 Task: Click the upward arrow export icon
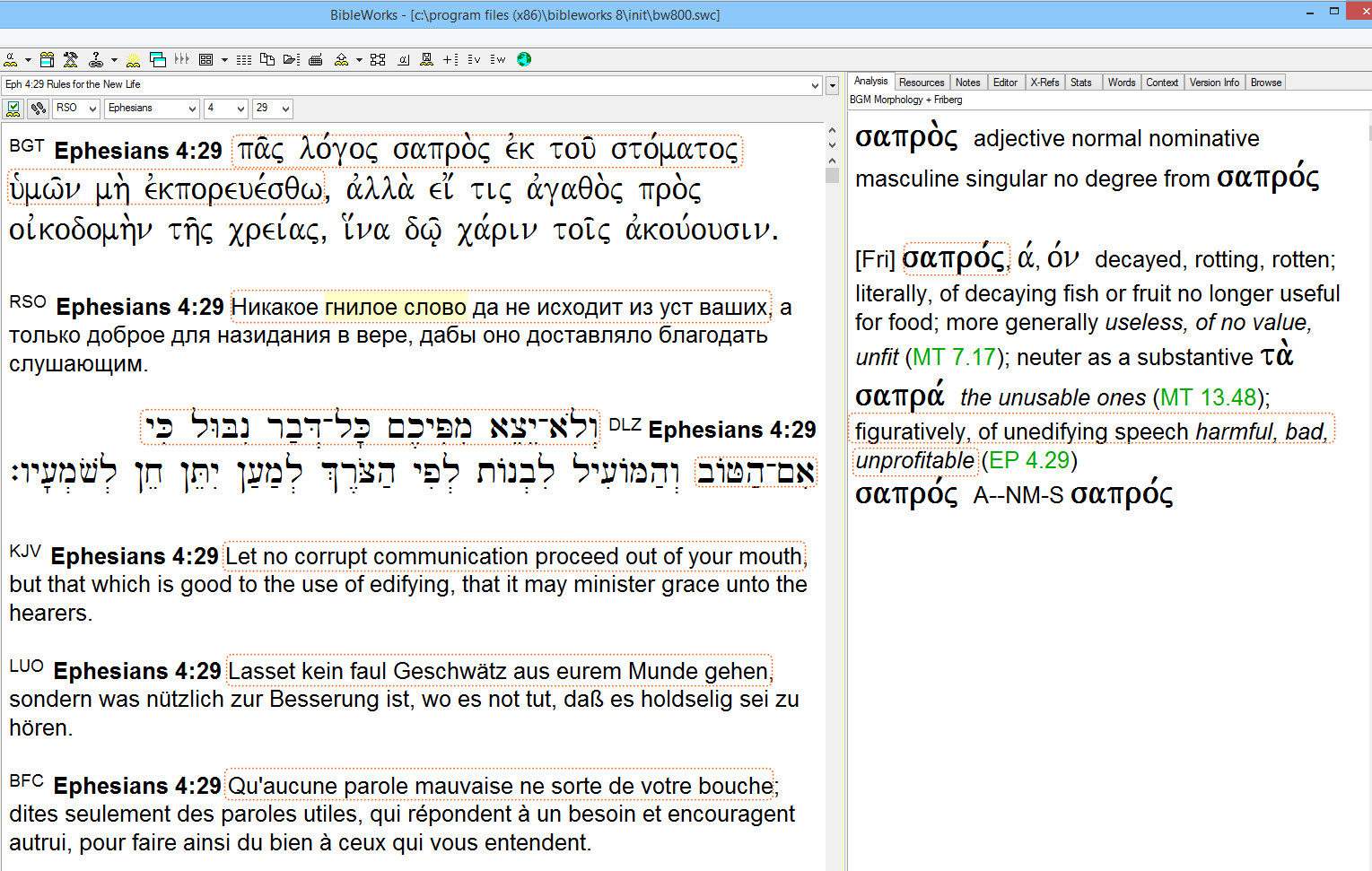click(341, 59)
